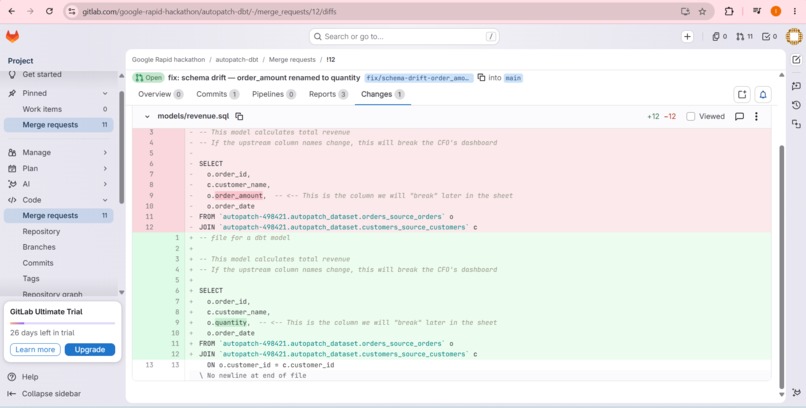The width and height of the screenshot is (806, 408).
Task: Open the orange Chrome profile avatar
Action: point(776,11)
